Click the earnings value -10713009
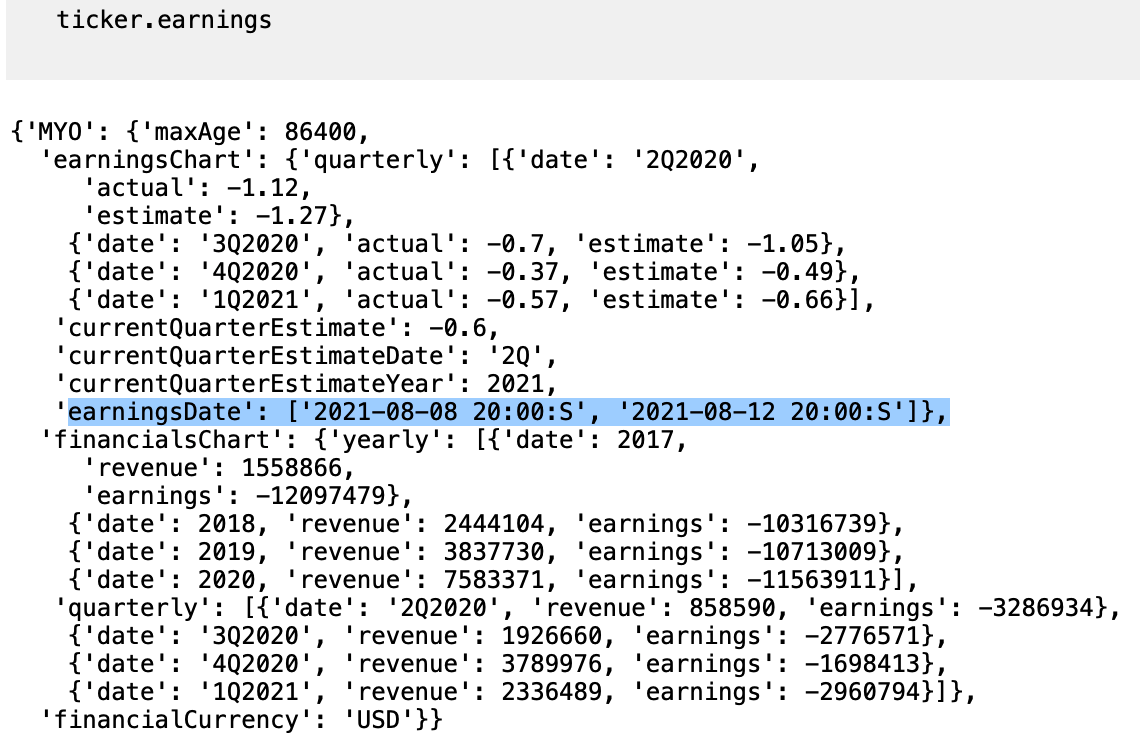The width and height of the screenshot is (1146, 752). tap(811, 552)
